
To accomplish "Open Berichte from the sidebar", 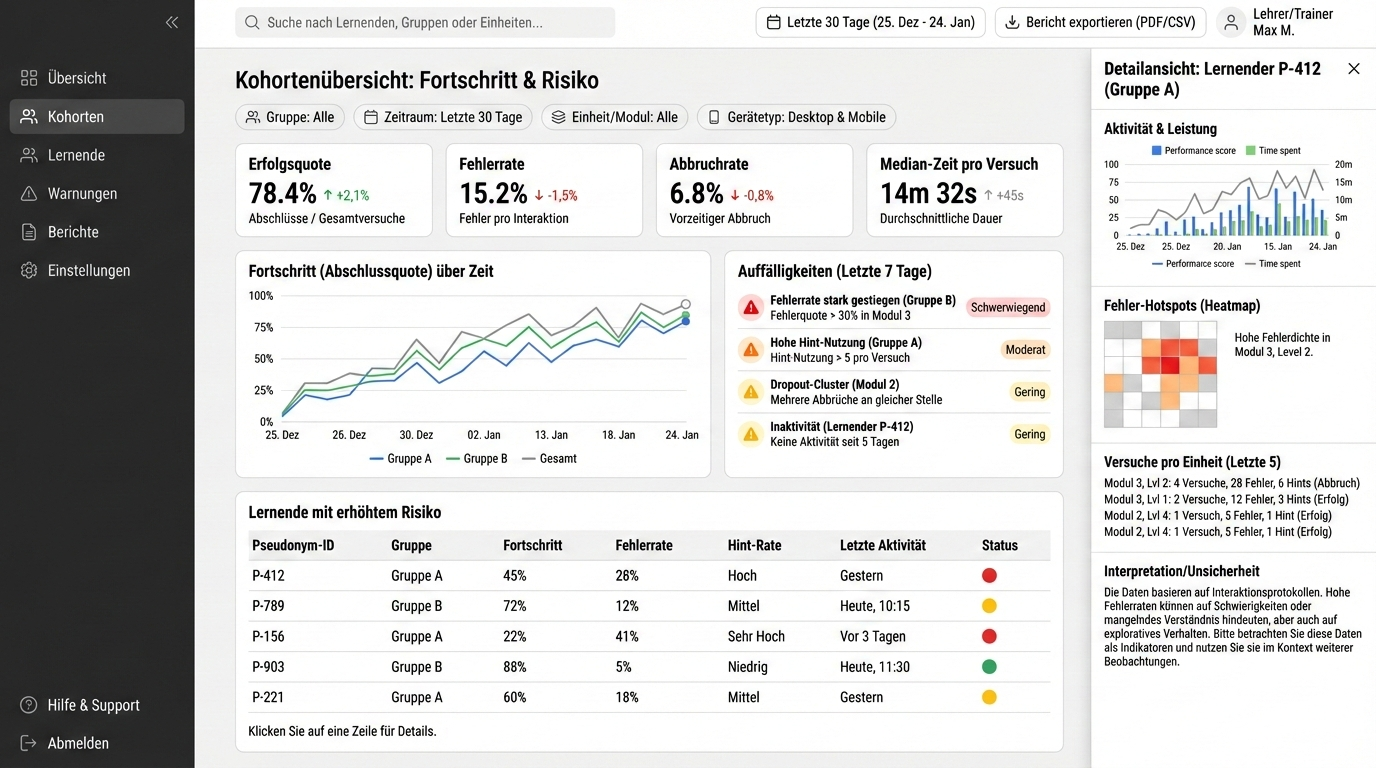I will tap(73, 232).
